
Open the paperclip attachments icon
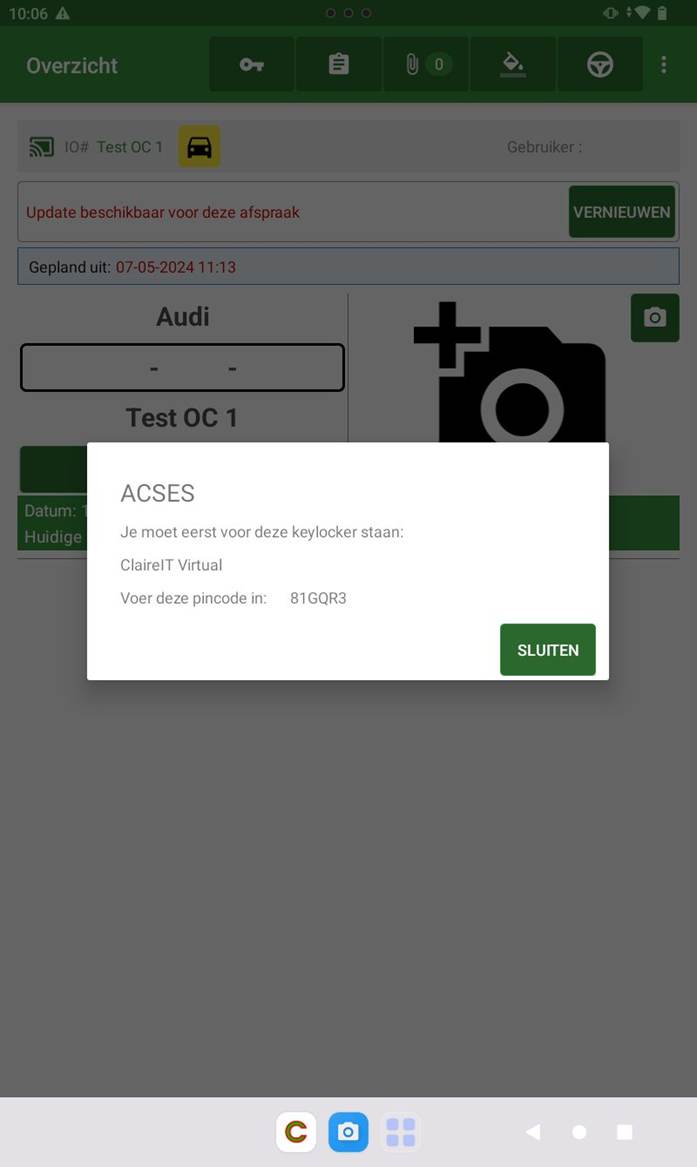(425, 65)
